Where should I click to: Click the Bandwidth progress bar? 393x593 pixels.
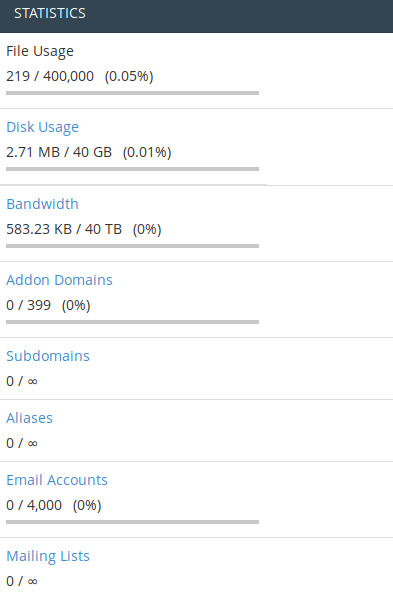[x=132, y=246]
